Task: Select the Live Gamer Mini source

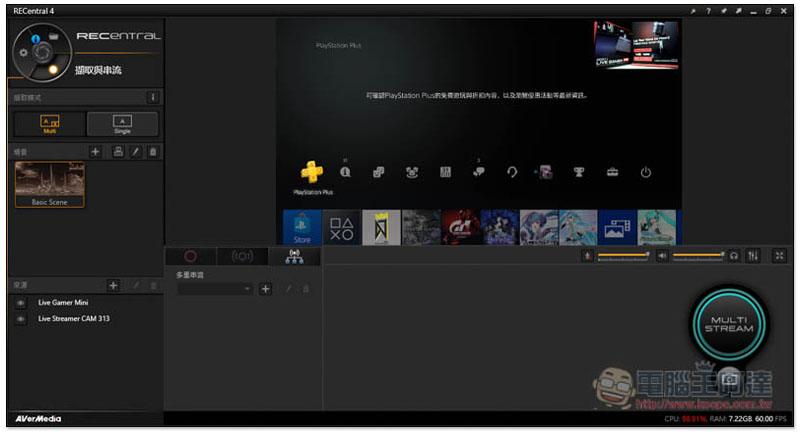Action: pos(63,302)
